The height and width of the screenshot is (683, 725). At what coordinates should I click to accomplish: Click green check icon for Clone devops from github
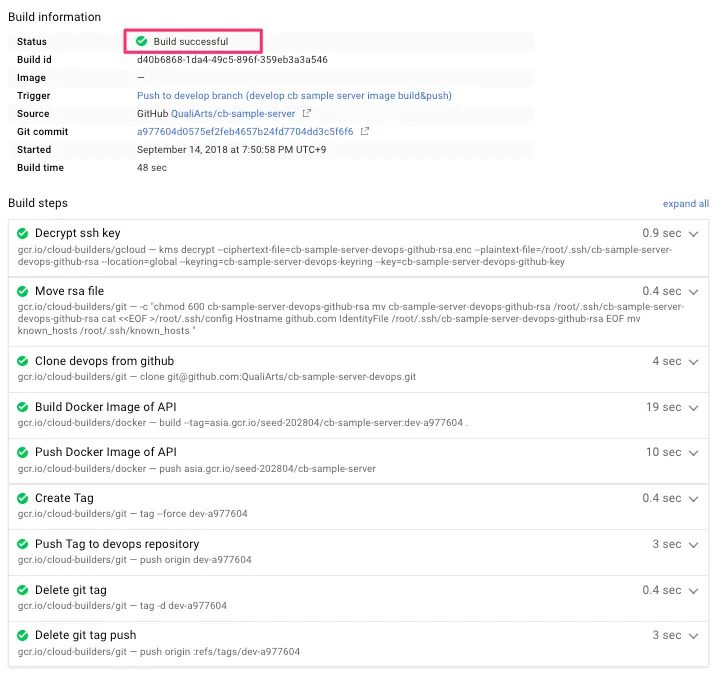(23, 361)
